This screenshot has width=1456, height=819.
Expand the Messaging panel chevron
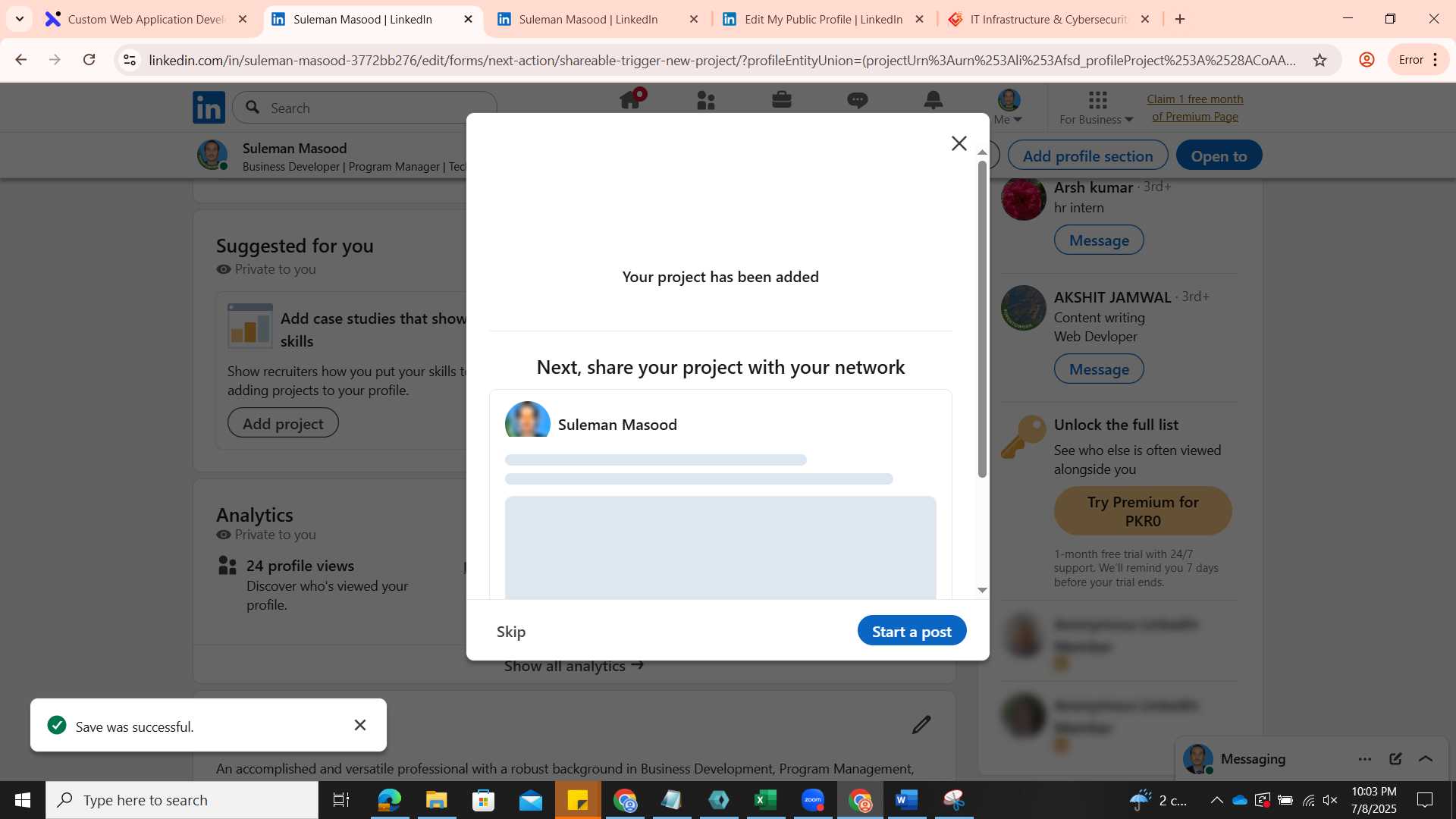(1426, 759)
